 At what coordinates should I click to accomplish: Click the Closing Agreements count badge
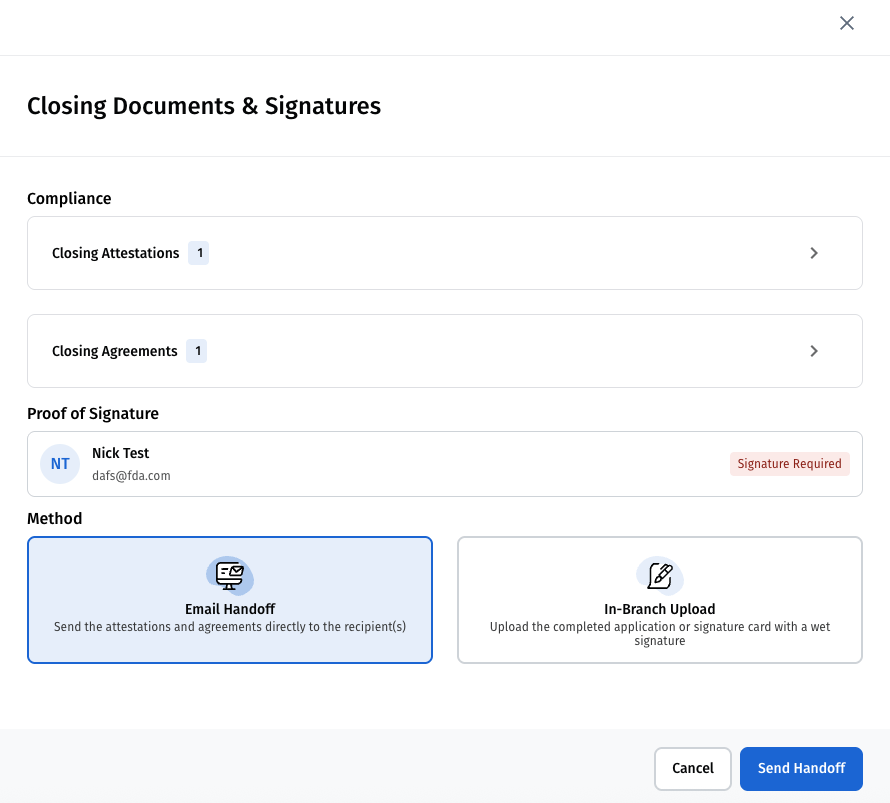197,351
